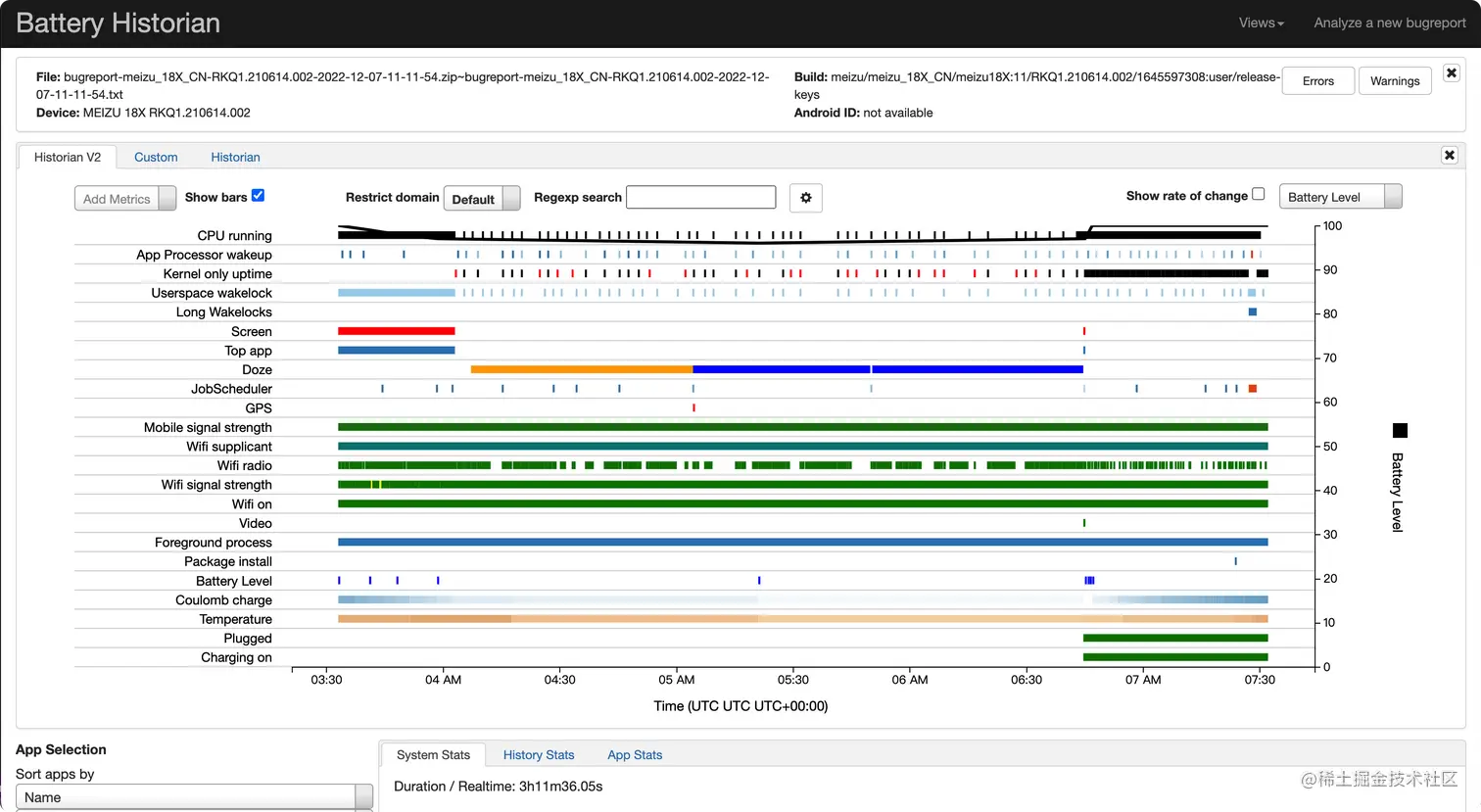Click the blue Top app bar
This screenshot has height=812, width=1481.
397,350
